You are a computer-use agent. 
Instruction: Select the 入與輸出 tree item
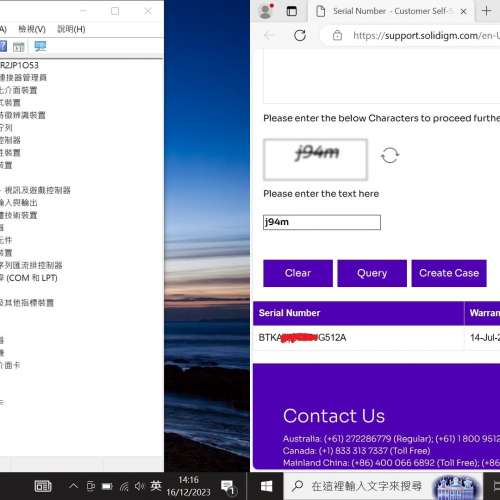[19, 203]
